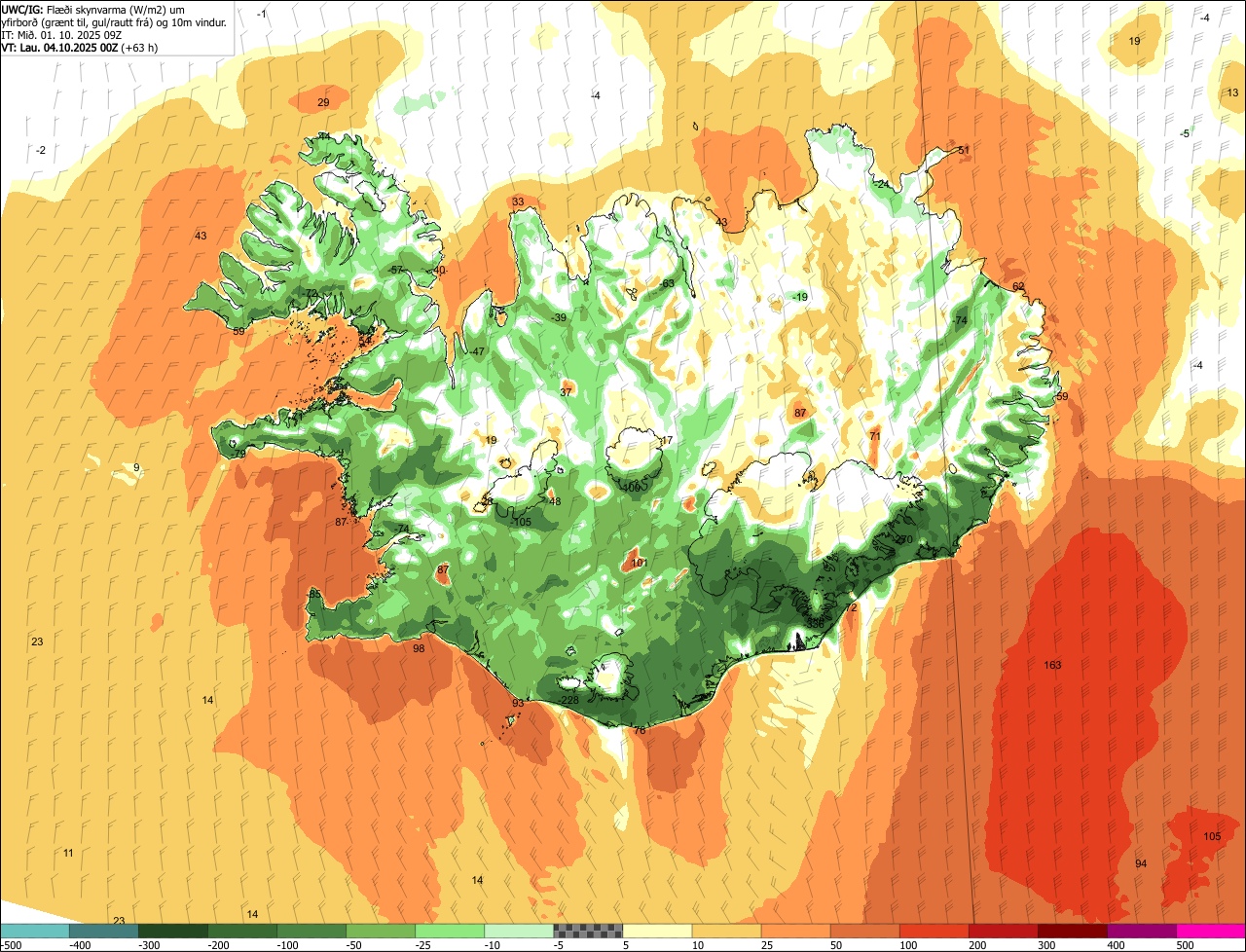Screen dimensions: 1246x952
Task: Pick the orange 25 to 50 legend swatch
Action: (x=795, y=931)
